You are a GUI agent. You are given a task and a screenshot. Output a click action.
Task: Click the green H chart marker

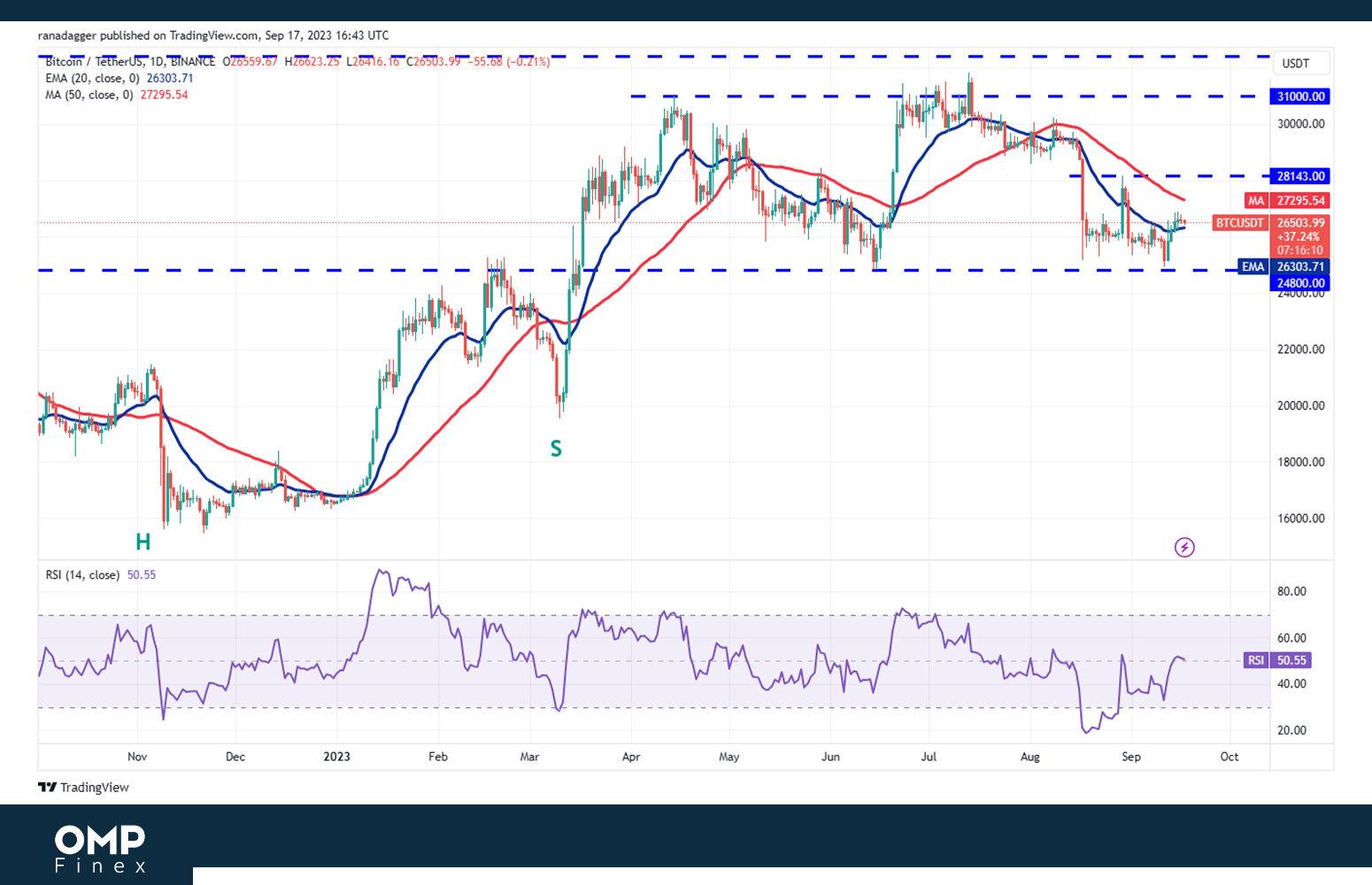point(143,542)
